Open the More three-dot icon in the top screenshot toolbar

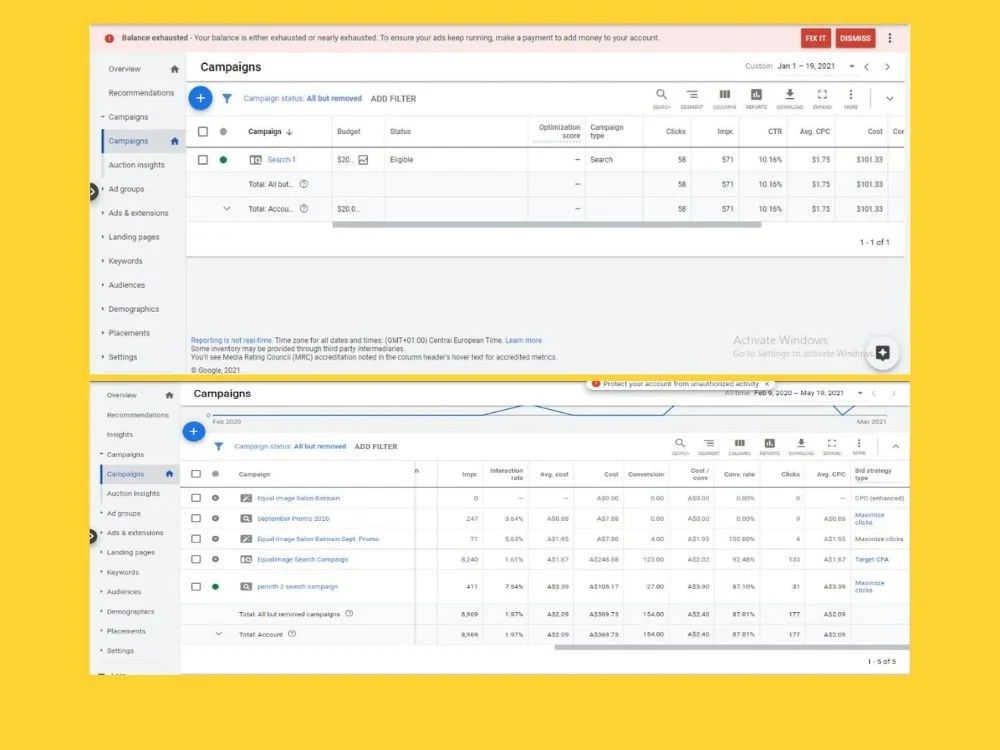point(851,94)
